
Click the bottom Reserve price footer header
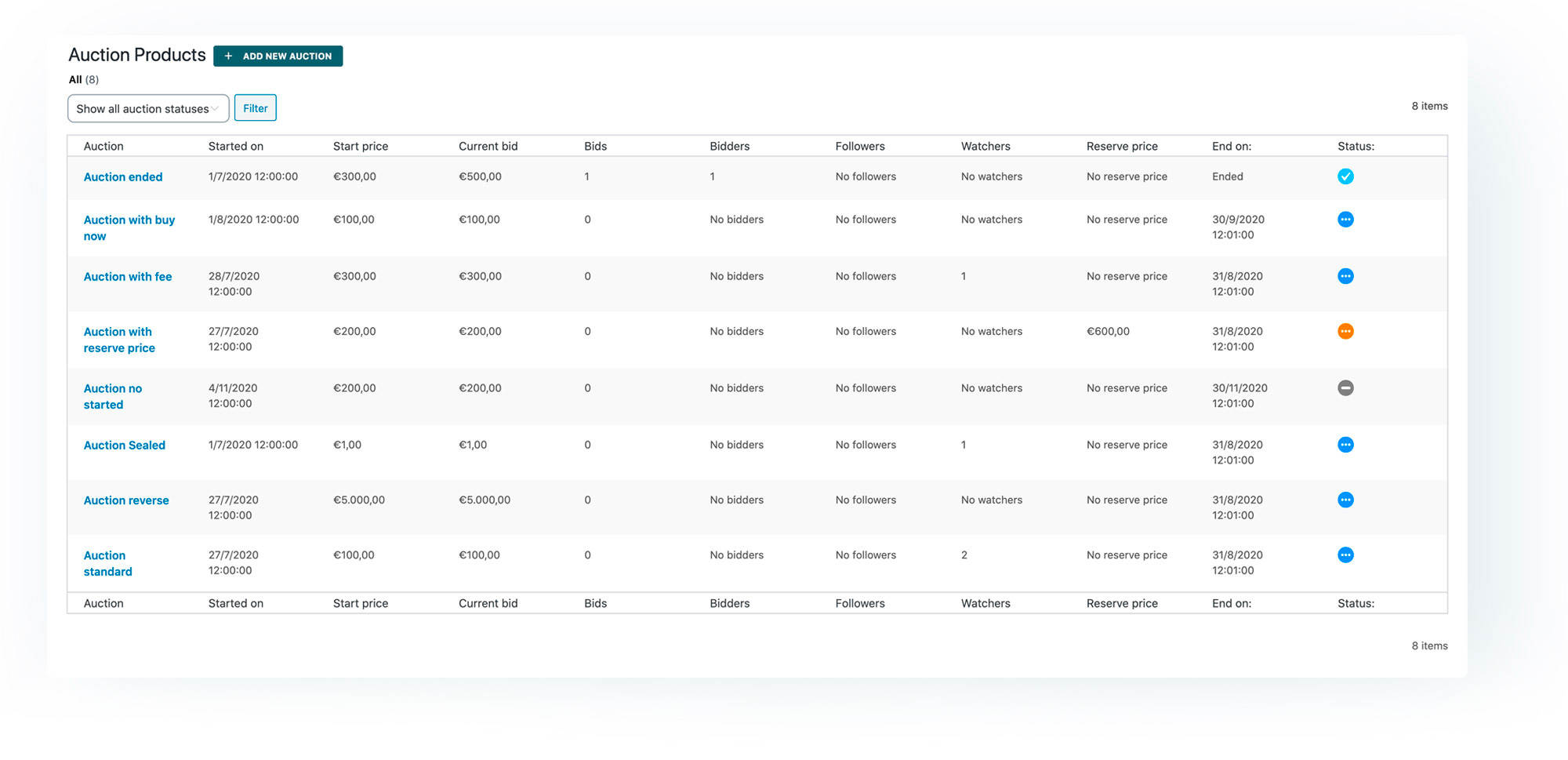pos(1122,603)
